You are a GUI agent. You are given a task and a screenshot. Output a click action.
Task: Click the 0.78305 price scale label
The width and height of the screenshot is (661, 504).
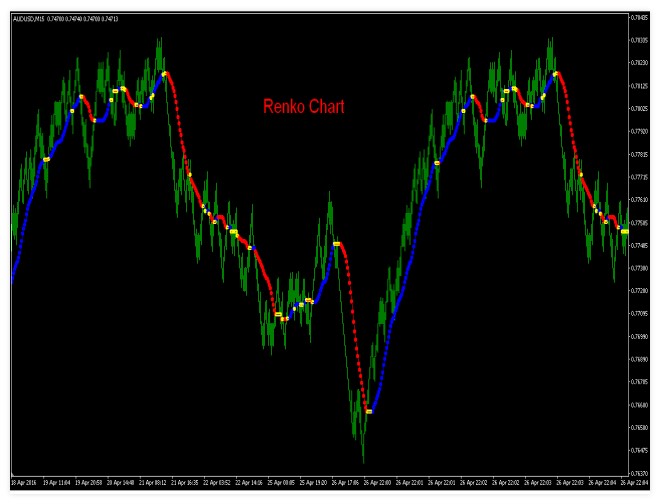coord(640,40)
